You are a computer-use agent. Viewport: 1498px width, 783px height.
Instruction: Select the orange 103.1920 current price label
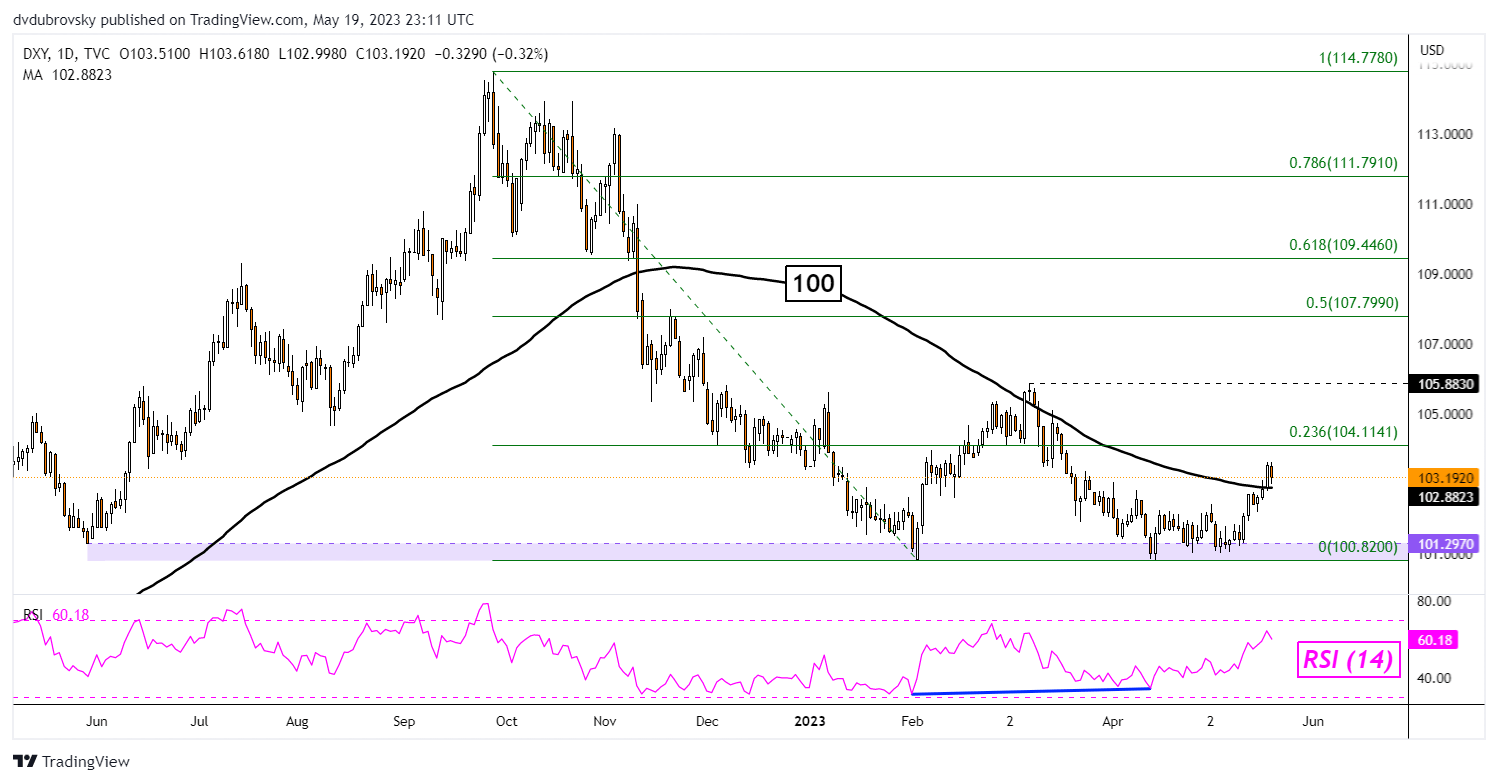1442,477
